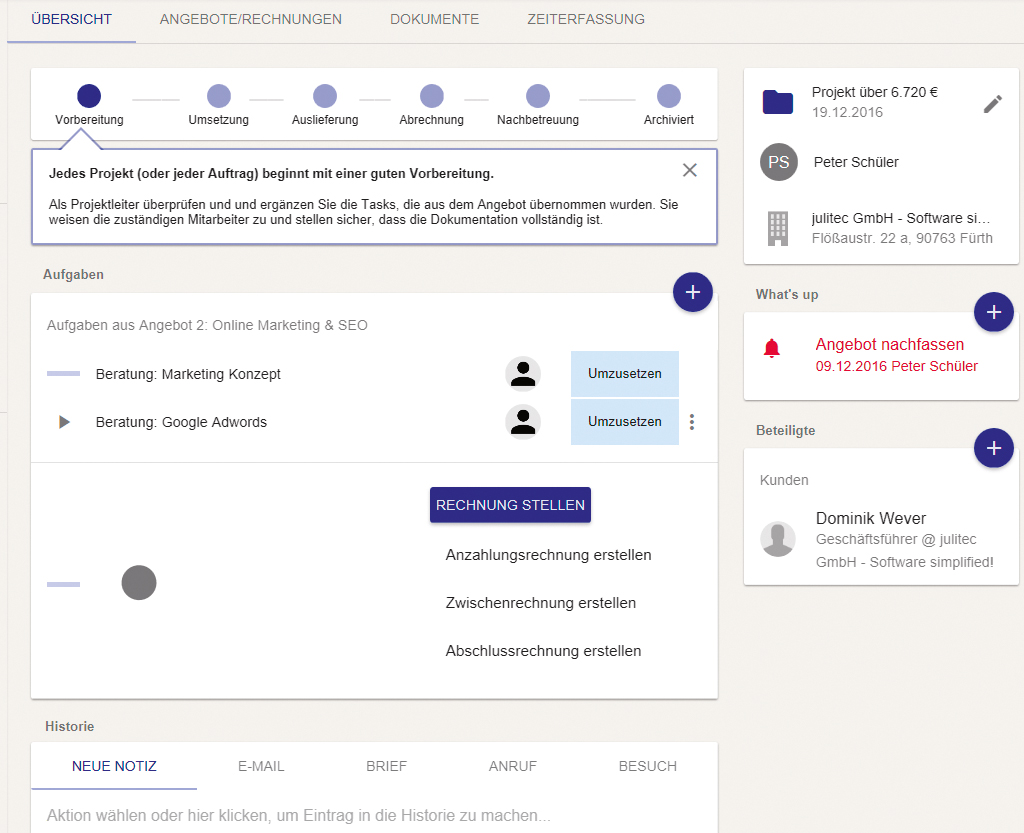Viewport: 1024px width, 833px height.
Task: Add participant via Beteiligte plus button
Action: 993,448
